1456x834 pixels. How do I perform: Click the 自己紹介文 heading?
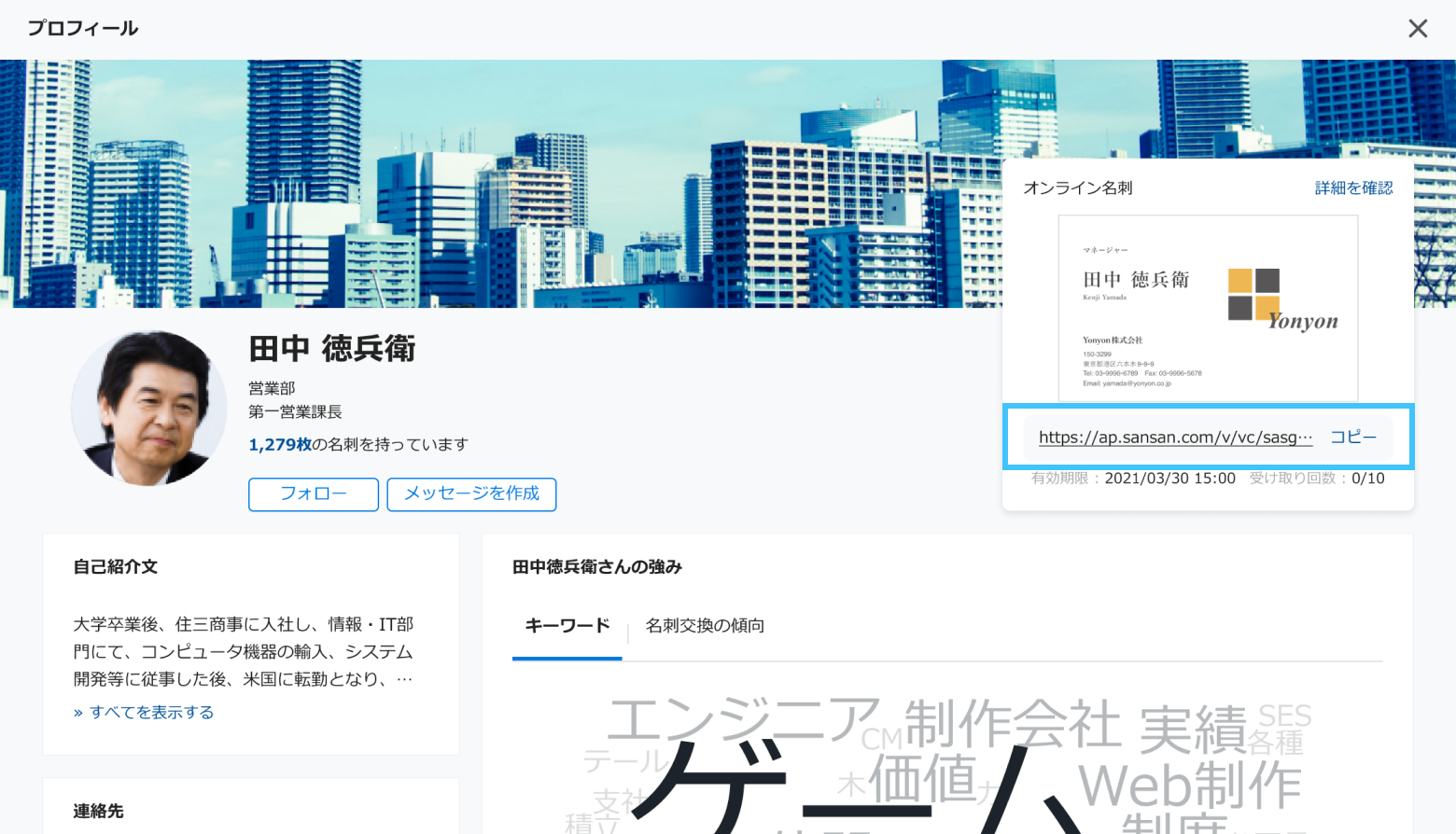click(x=116, y=567)
